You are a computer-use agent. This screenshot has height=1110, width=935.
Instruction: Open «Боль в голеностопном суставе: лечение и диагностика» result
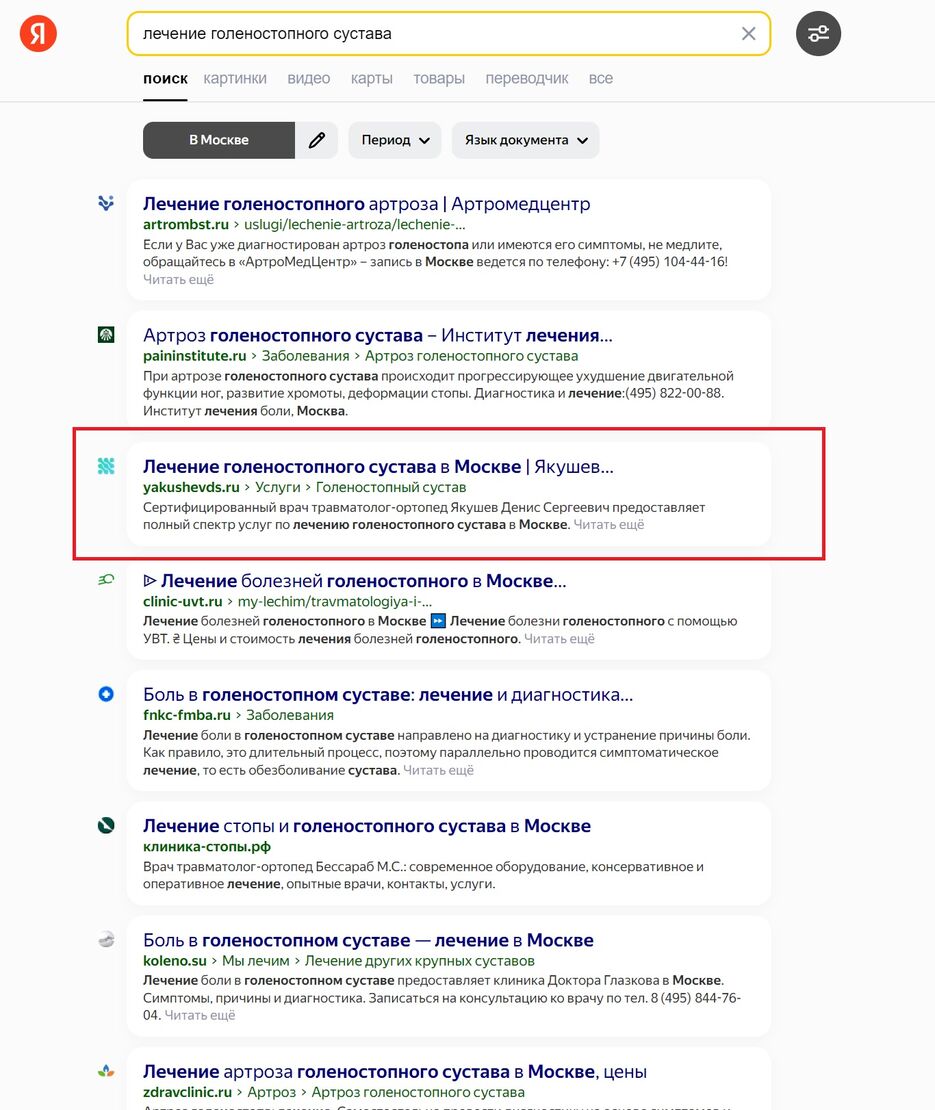pos(388,694)
